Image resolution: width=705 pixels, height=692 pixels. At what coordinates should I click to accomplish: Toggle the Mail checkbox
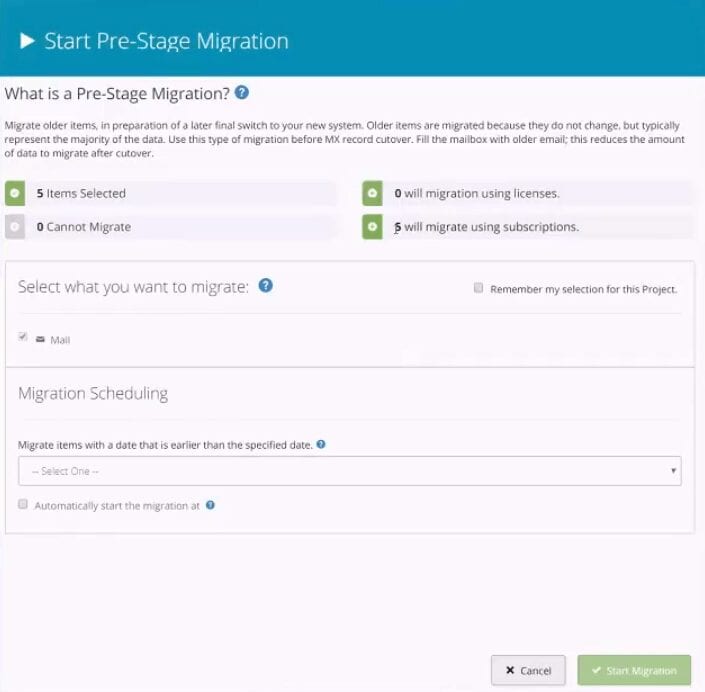coord(23,337)
